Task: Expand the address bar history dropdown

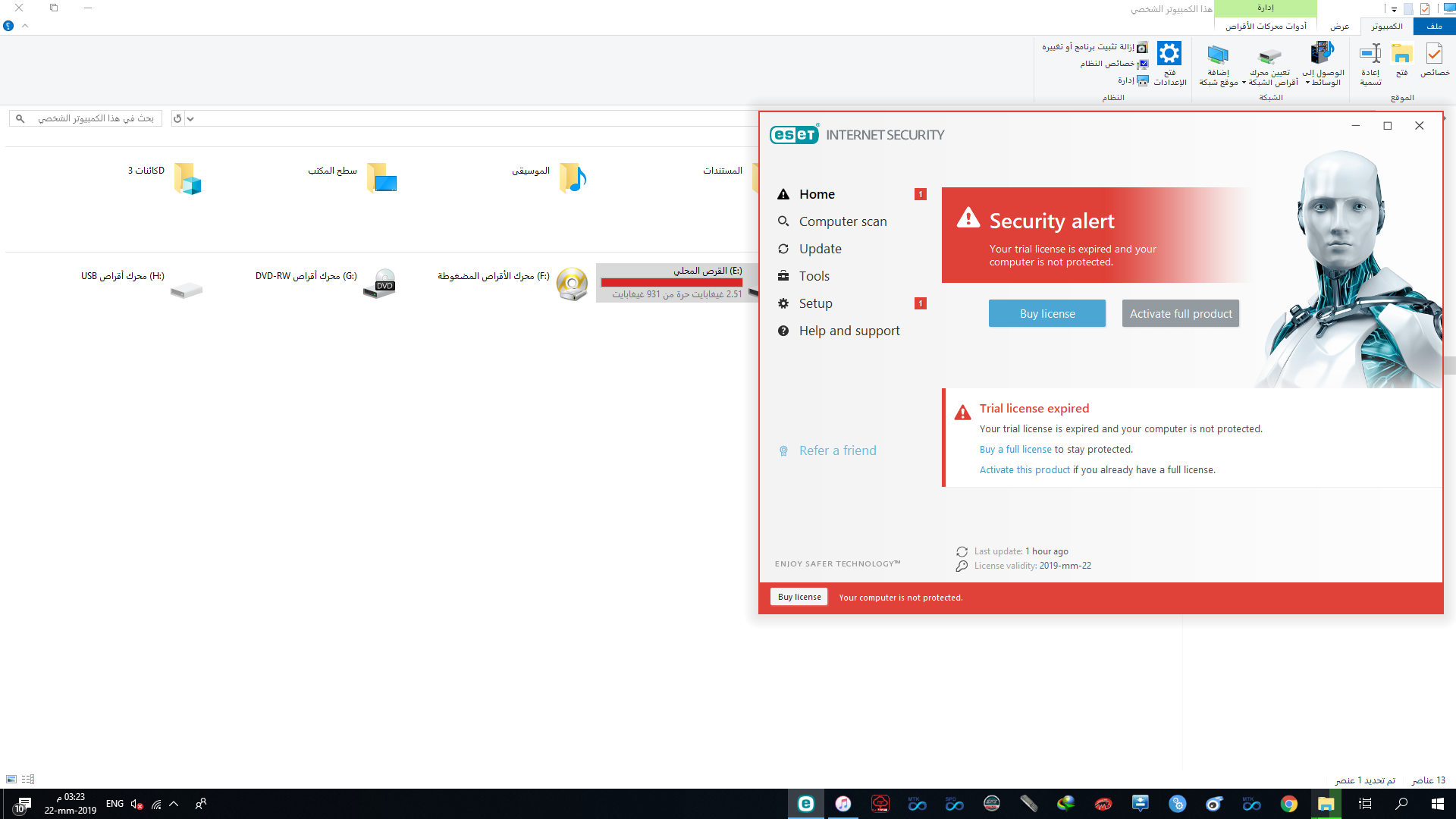Action: 190,118
